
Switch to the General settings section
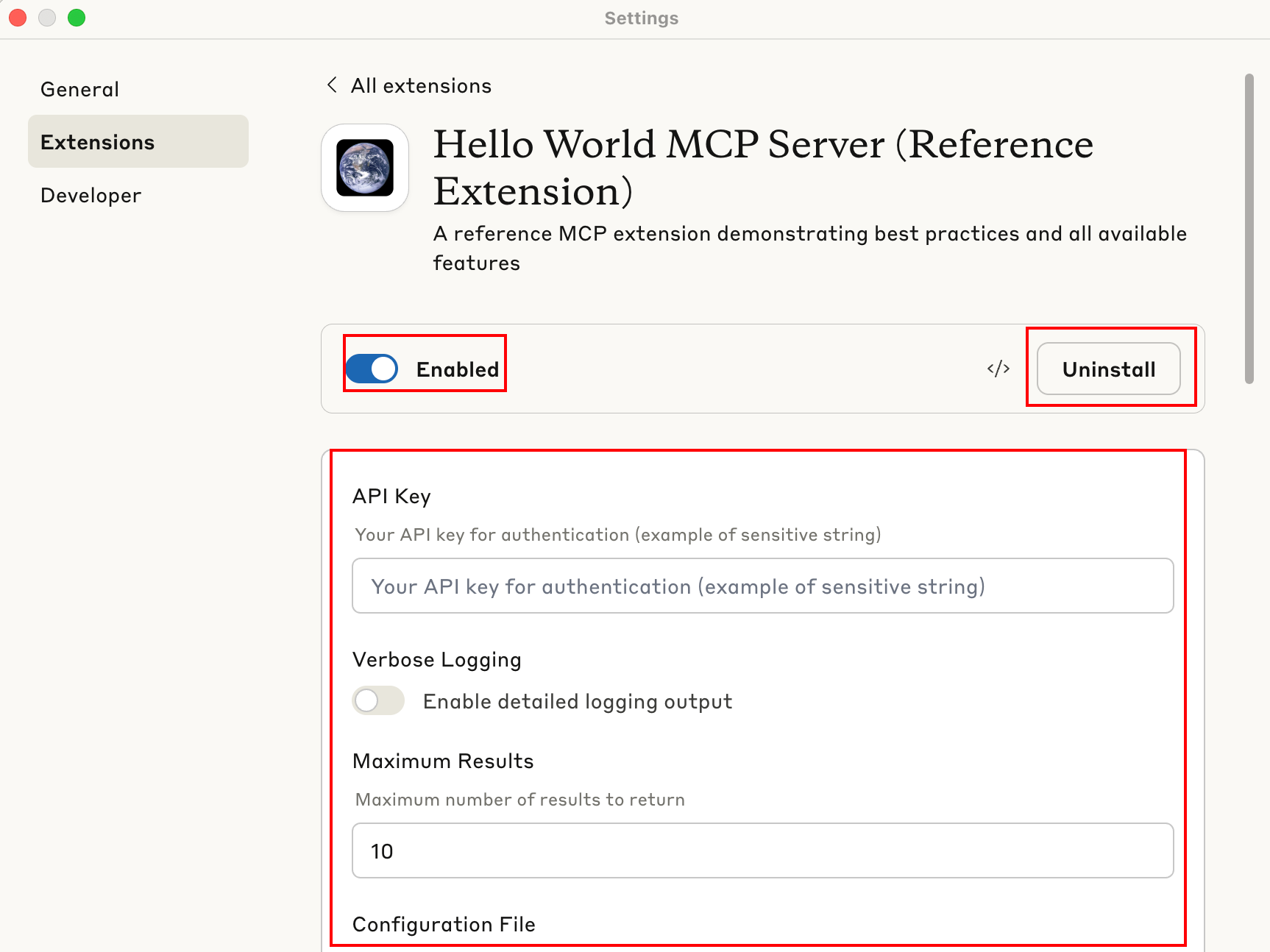click(79, 88)
